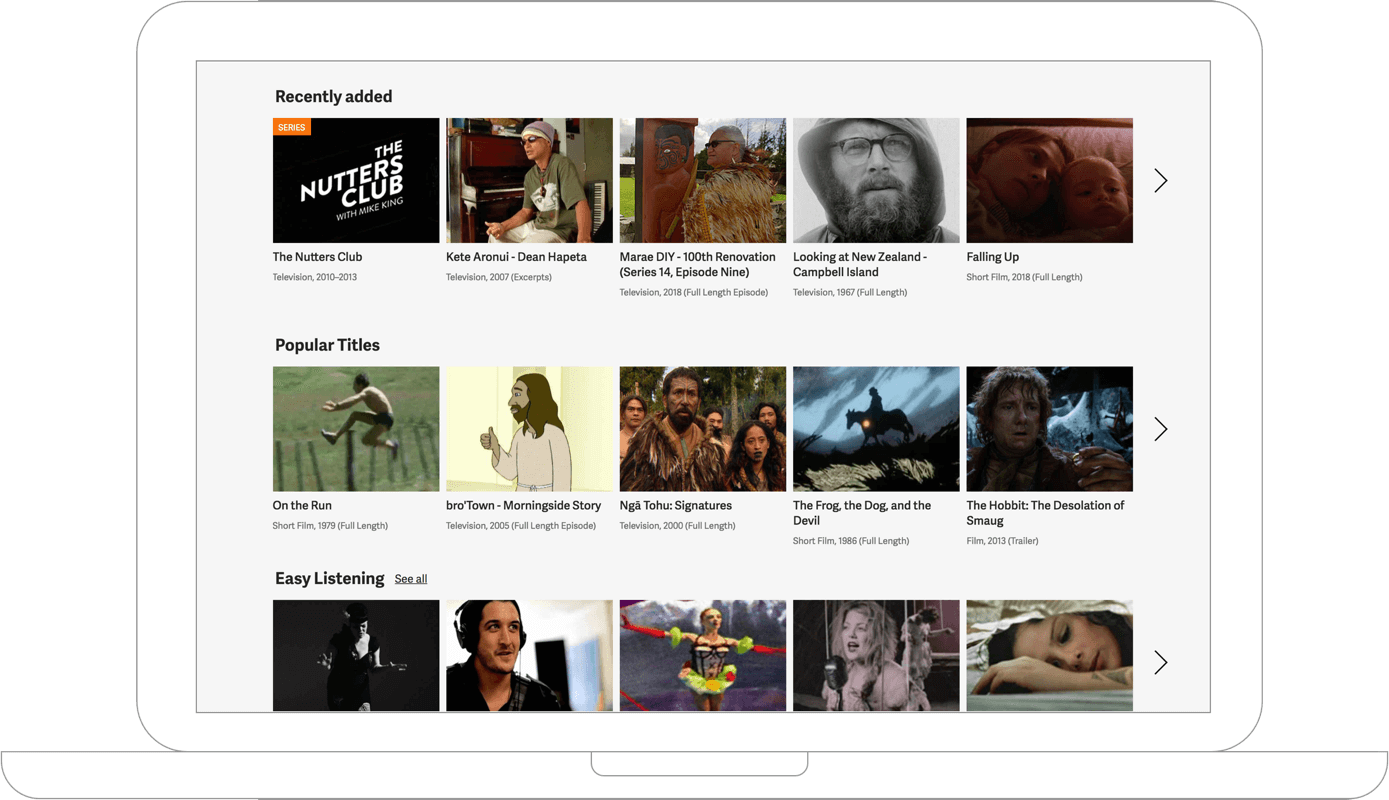
Task: Open the See all link for Easy Listening
Action: tap(411, 579)
